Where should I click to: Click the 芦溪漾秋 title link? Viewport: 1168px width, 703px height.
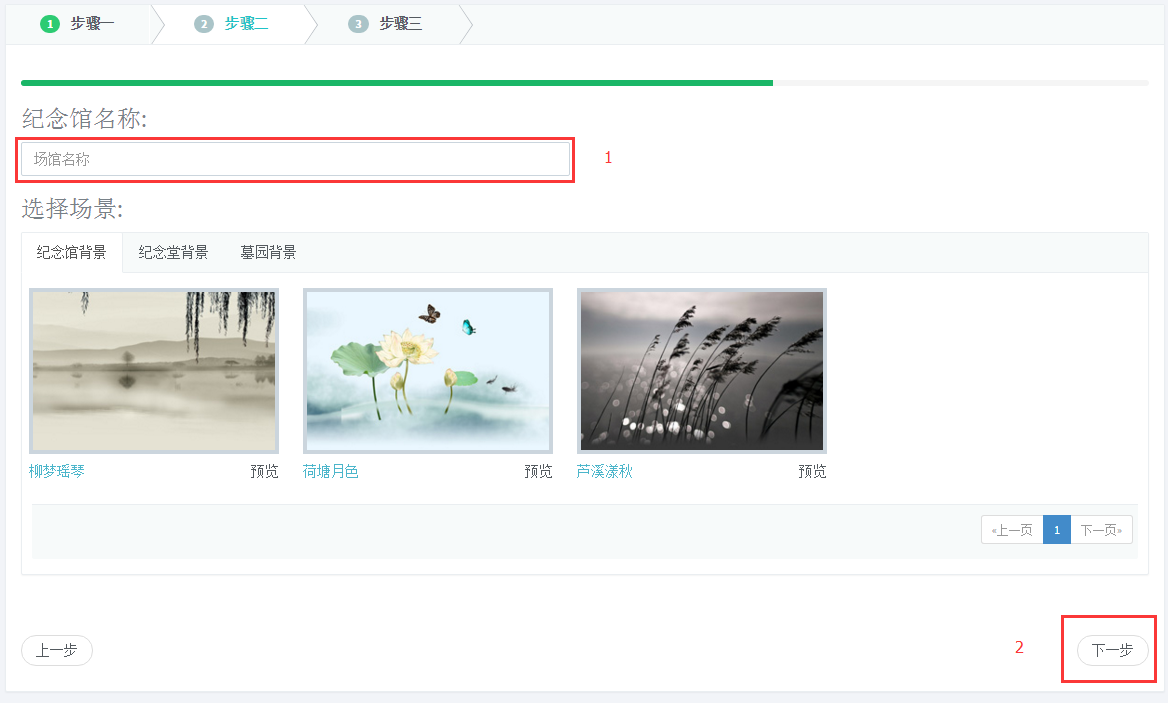point(605,472)
